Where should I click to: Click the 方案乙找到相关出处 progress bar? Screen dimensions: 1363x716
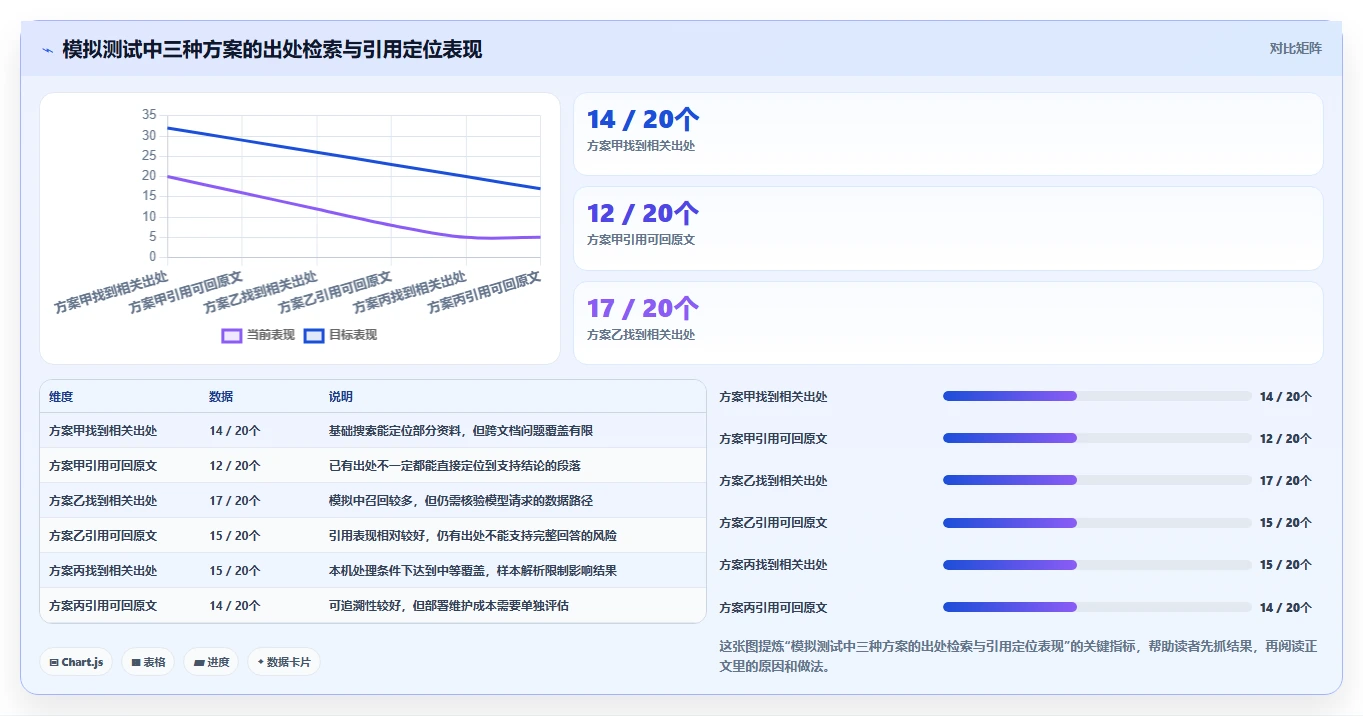(x=1097, y=481)
